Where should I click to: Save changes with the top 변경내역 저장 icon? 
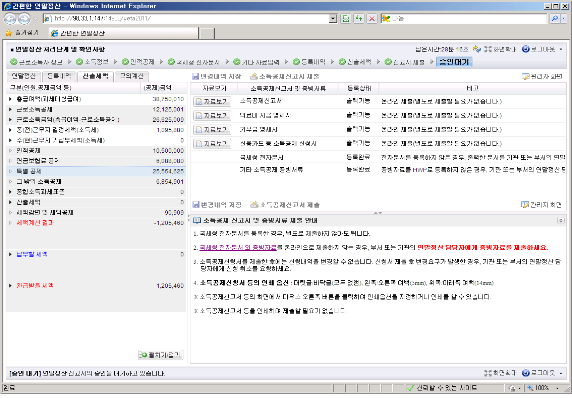click(x=196, y=76)
